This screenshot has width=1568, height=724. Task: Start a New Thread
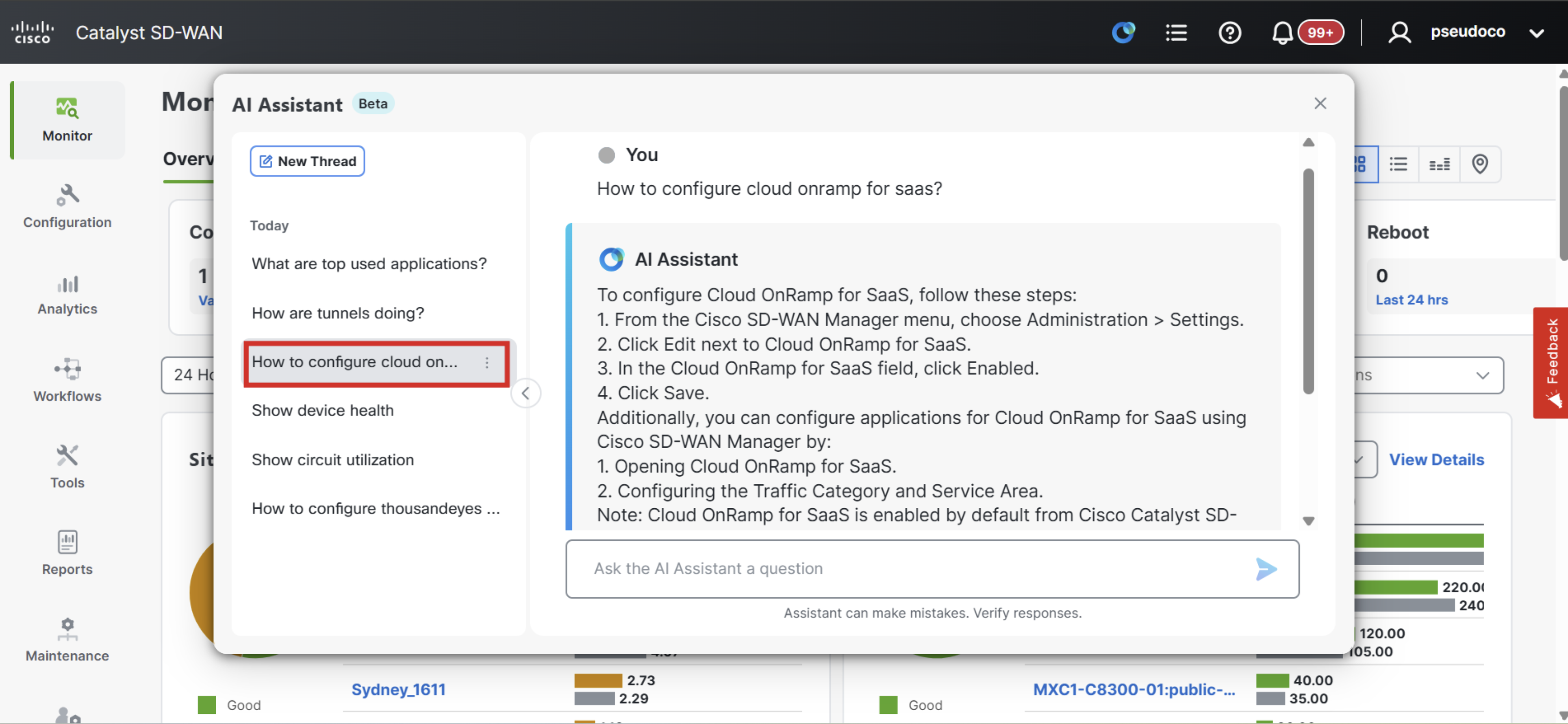tap(307, 161)
